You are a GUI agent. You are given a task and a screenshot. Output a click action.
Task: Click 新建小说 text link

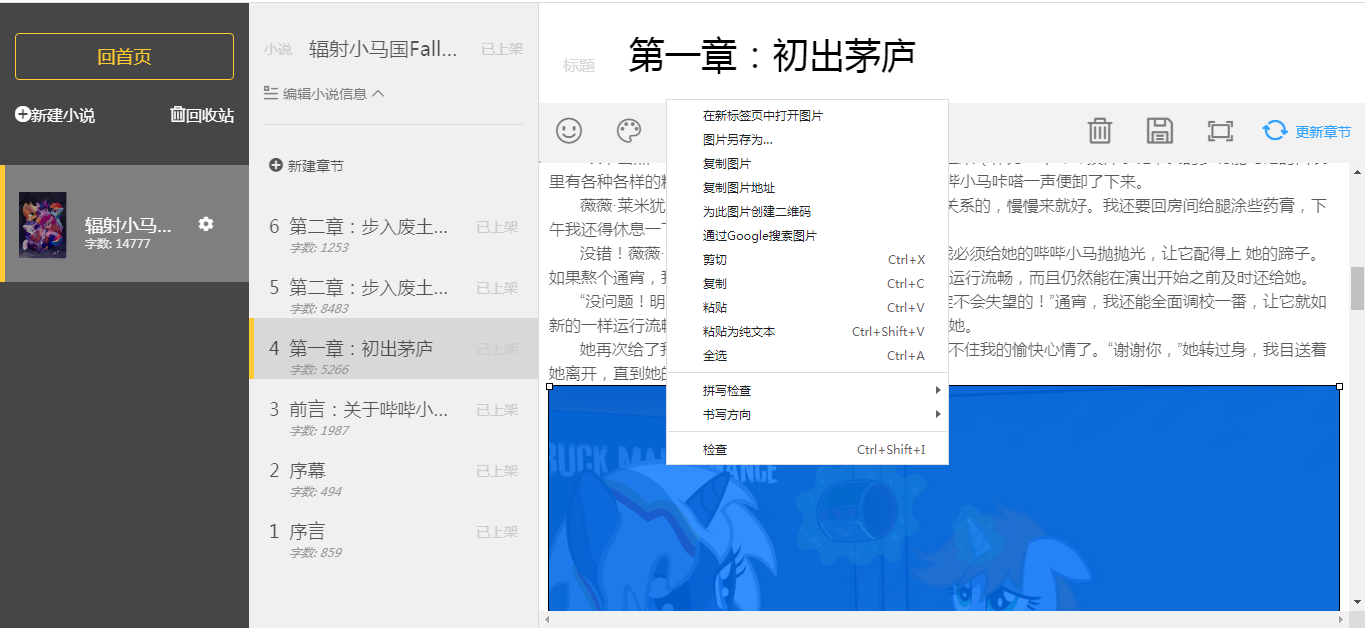point(62,115)
